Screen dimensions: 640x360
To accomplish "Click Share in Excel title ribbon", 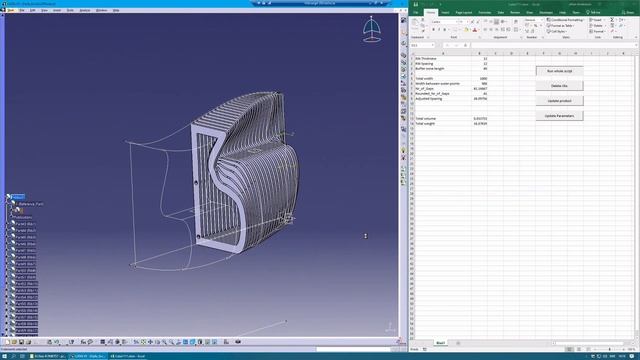I will [x=629, y=12].
